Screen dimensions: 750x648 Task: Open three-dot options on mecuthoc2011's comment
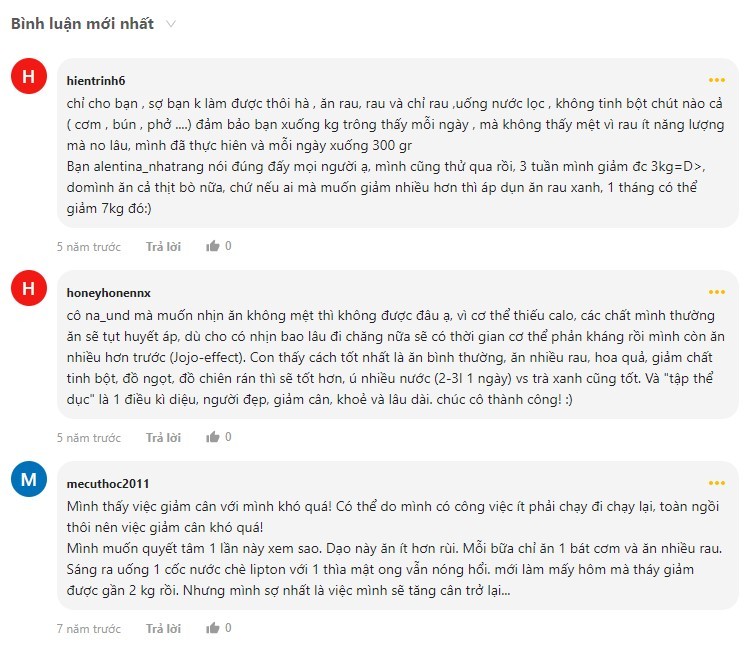(717, 482)
